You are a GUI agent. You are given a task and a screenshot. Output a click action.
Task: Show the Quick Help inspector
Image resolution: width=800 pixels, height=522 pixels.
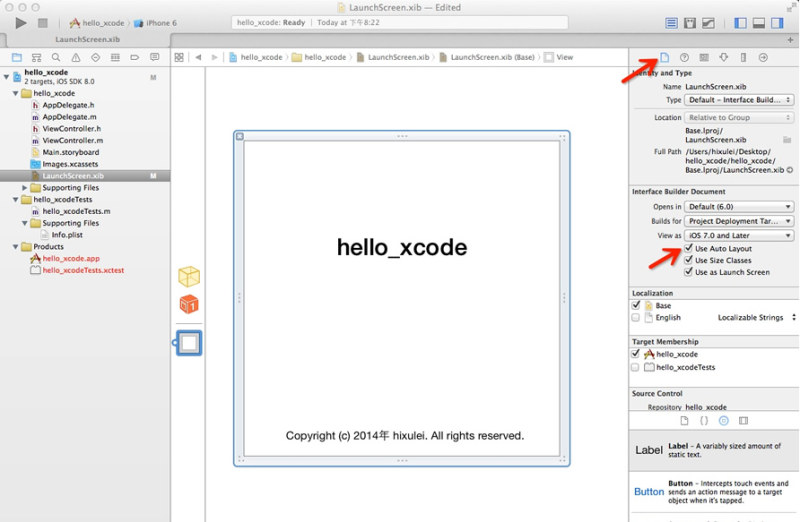click(x=684, y=57)
